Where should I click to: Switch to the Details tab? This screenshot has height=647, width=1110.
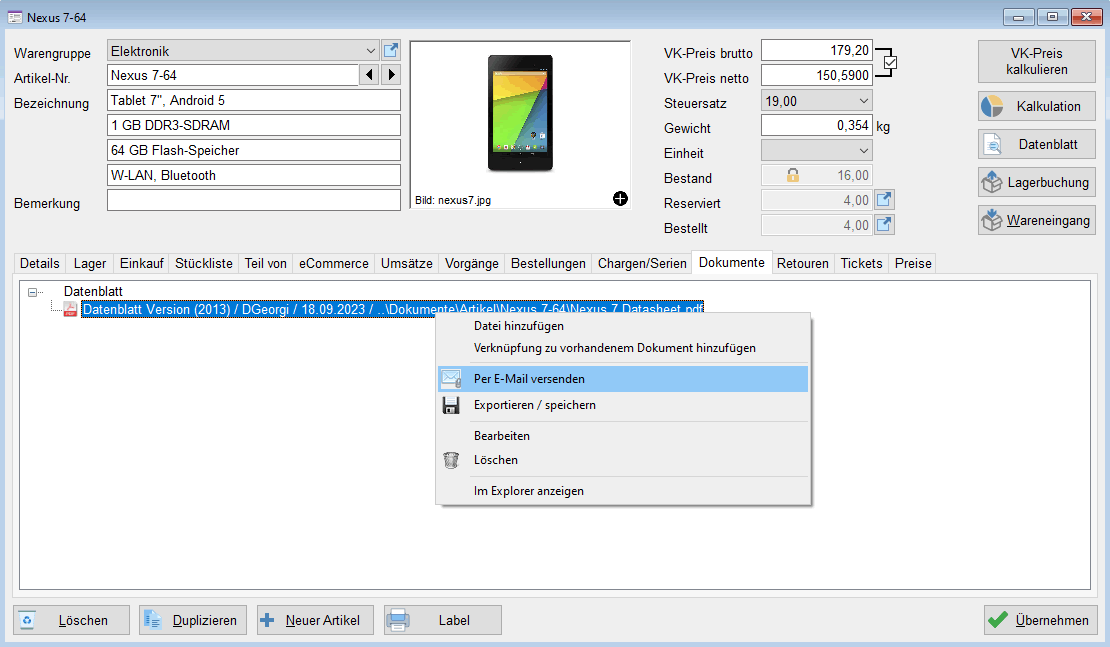[x=40, y=263]
